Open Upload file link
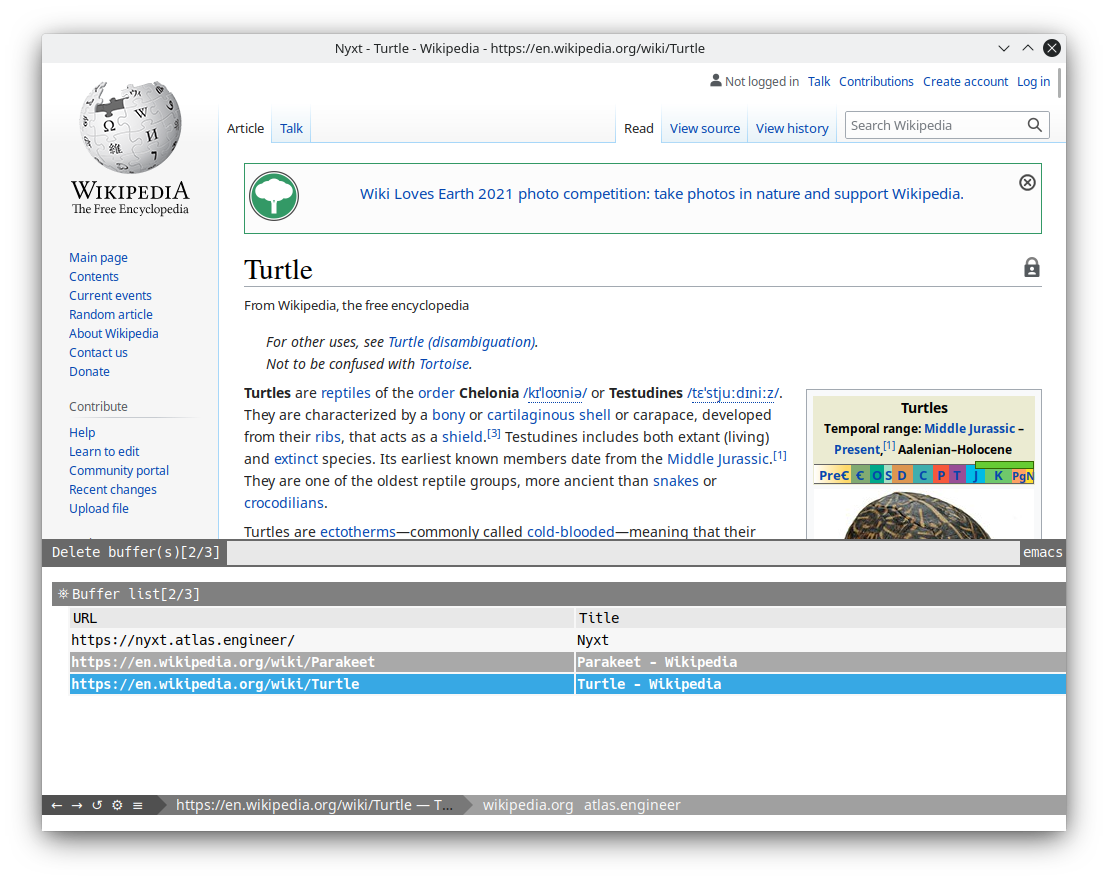Image resolution: width=1108 pixels, height=881 pixels. tap(99, 509)
